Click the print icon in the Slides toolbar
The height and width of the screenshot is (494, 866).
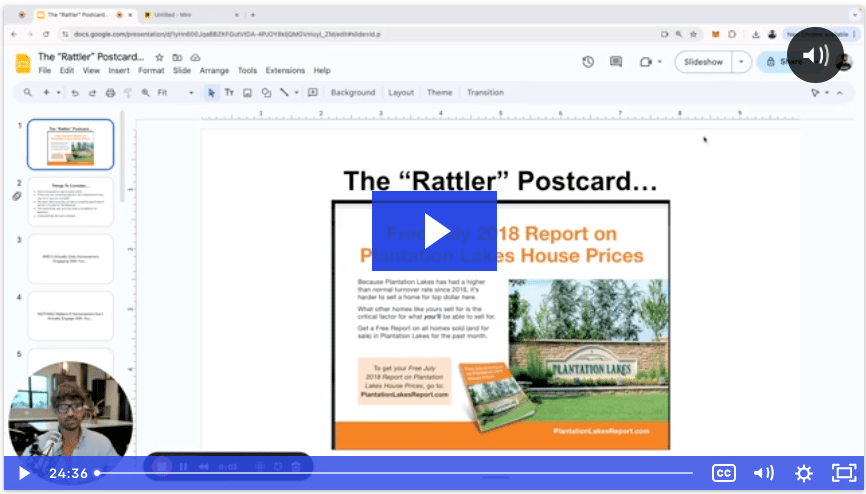110,93
